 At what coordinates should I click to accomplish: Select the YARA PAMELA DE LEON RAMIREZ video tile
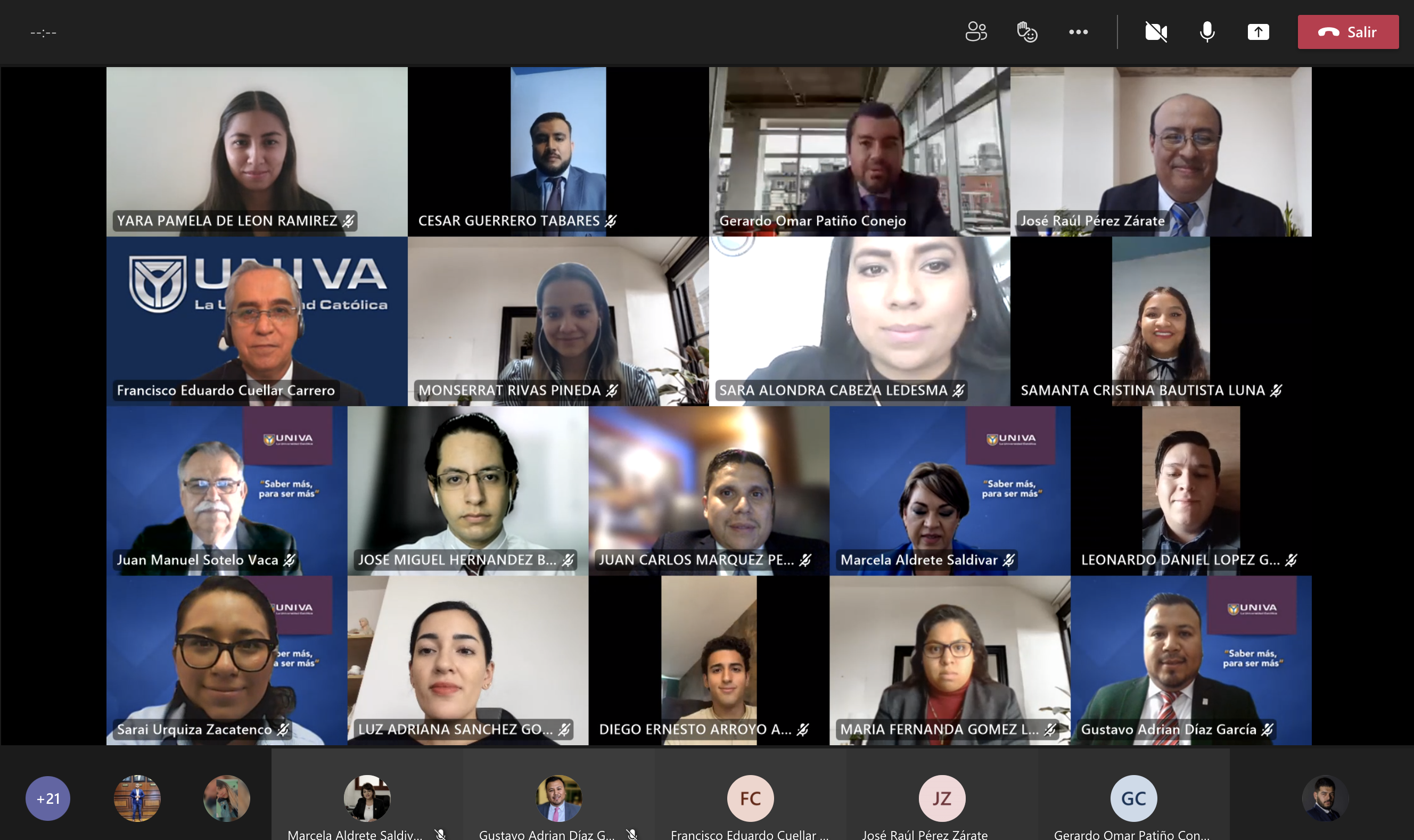point(257,152)
